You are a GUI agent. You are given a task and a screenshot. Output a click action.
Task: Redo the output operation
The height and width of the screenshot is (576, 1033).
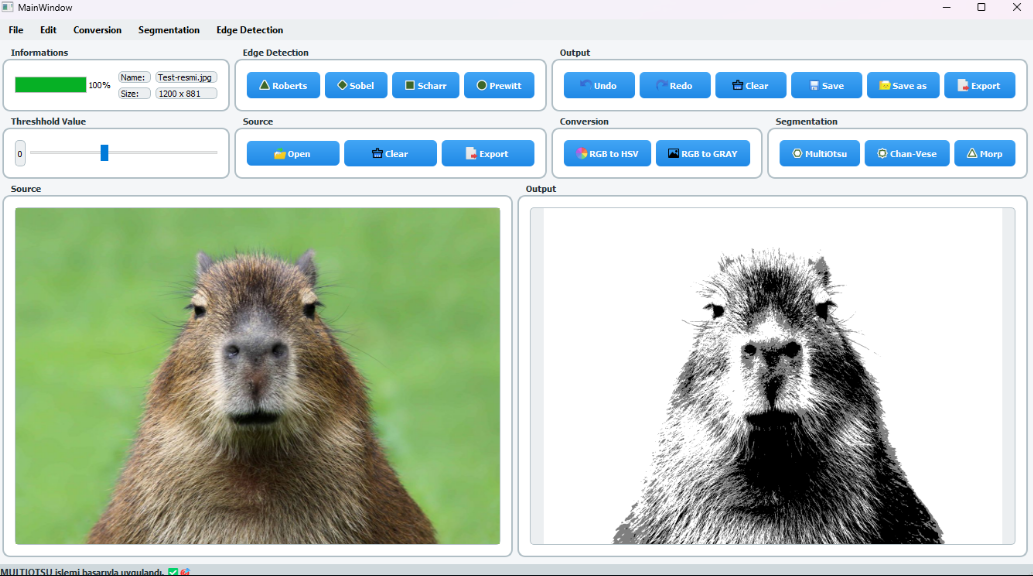[x=674, y=86]
